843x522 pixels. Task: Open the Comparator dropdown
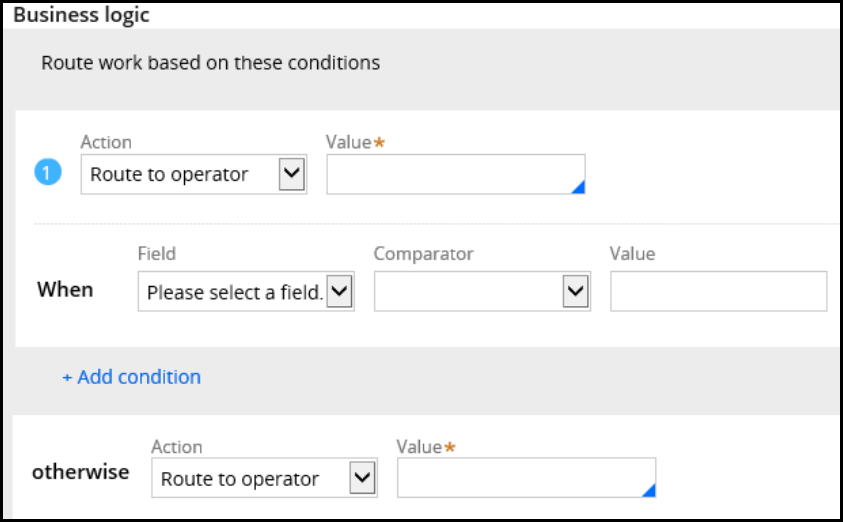[x=481, y=292]
